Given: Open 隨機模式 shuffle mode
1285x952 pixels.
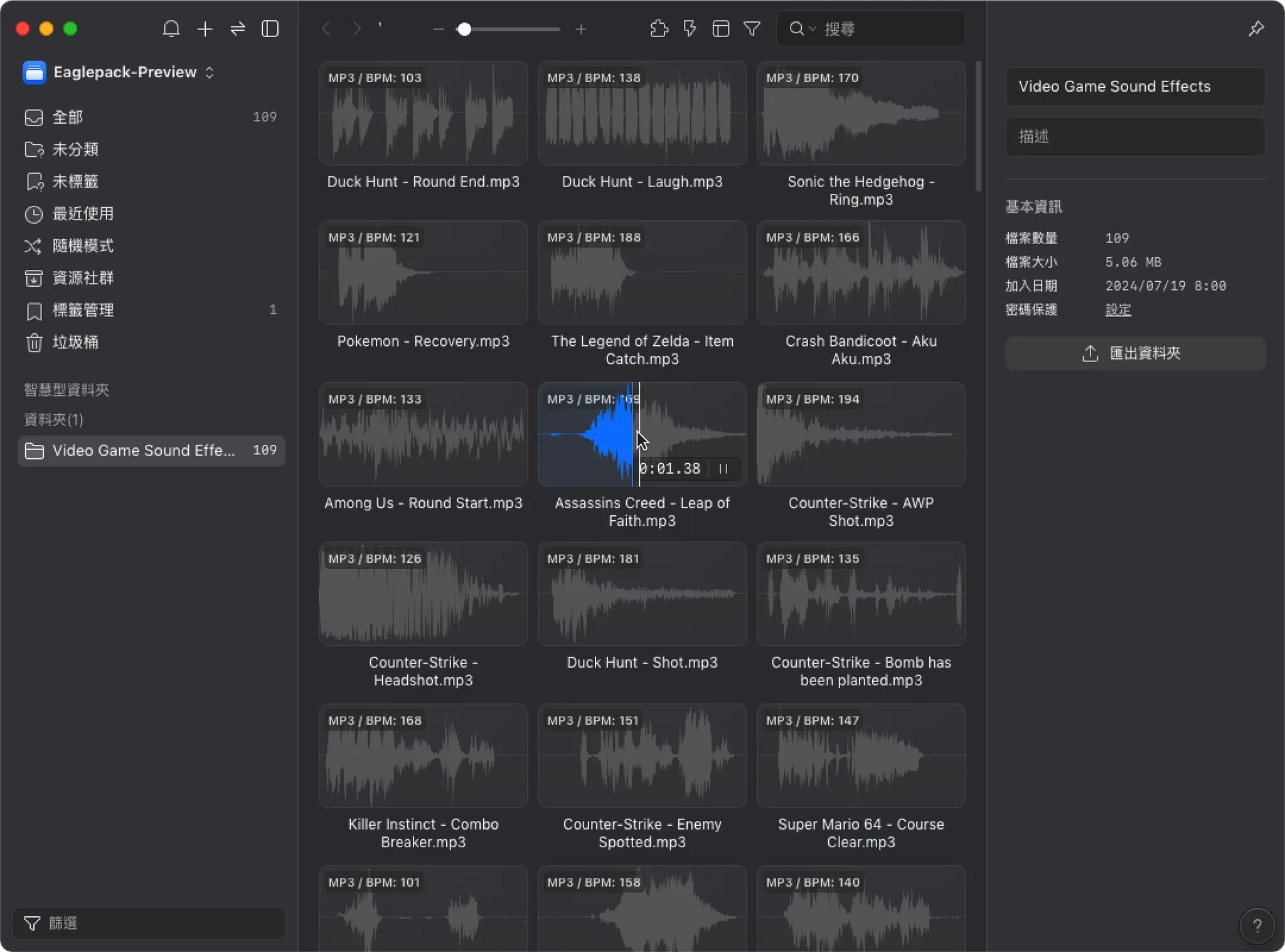Looking at the screenshot, I should 151,246.
